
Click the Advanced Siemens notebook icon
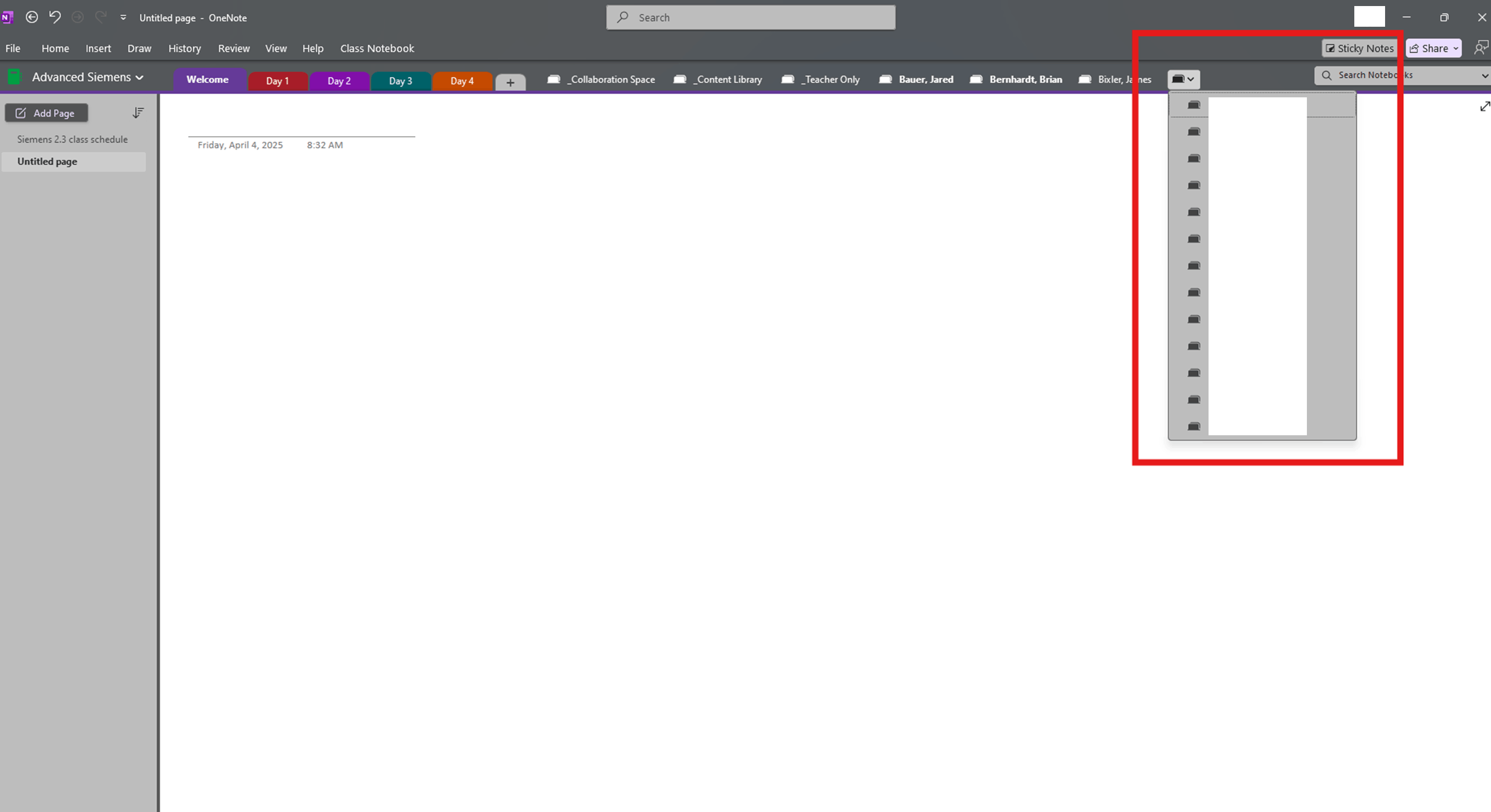(x=15, y=77)
